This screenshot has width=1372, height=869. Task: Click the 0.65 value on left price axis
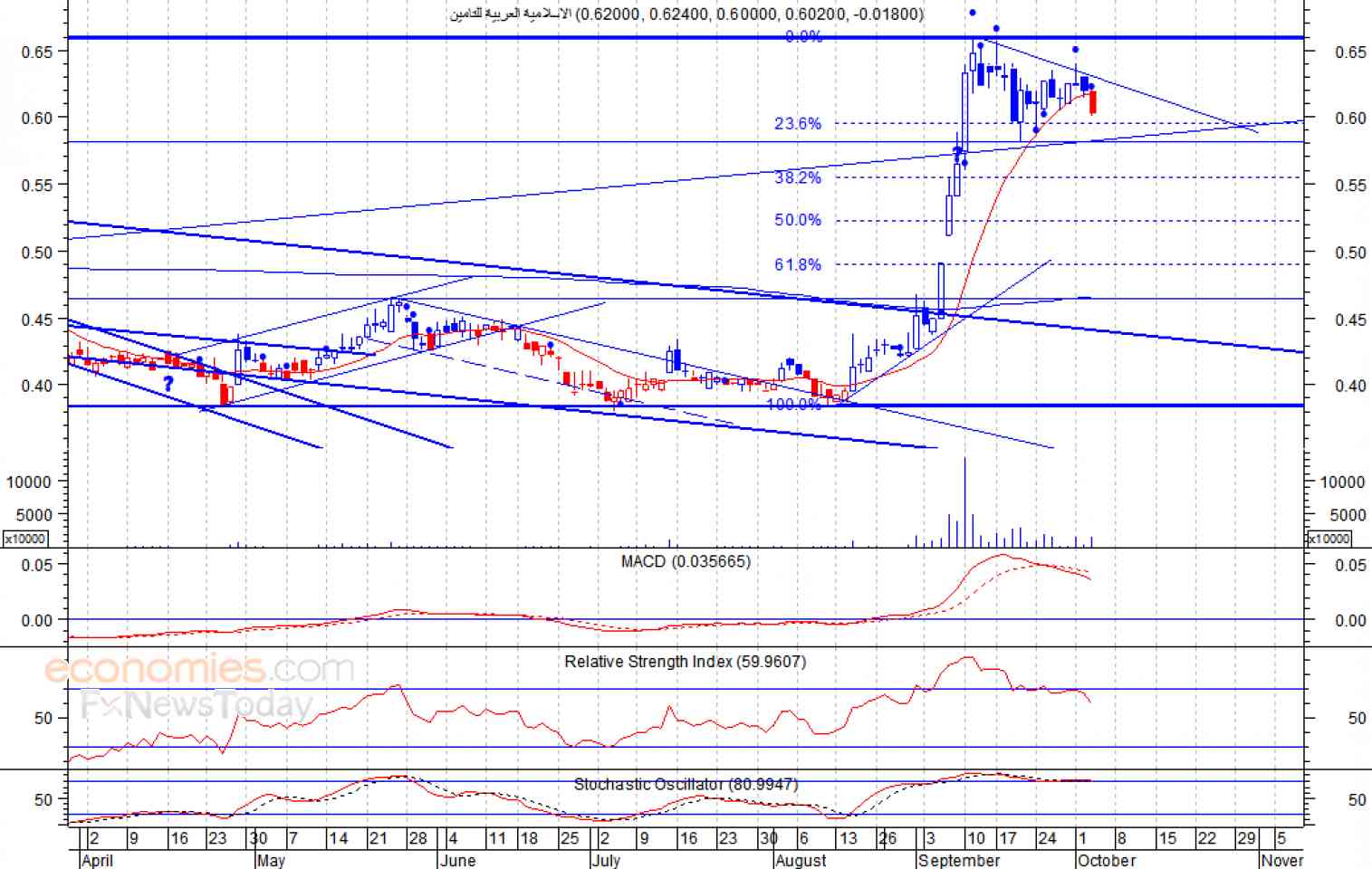[38, 52]
